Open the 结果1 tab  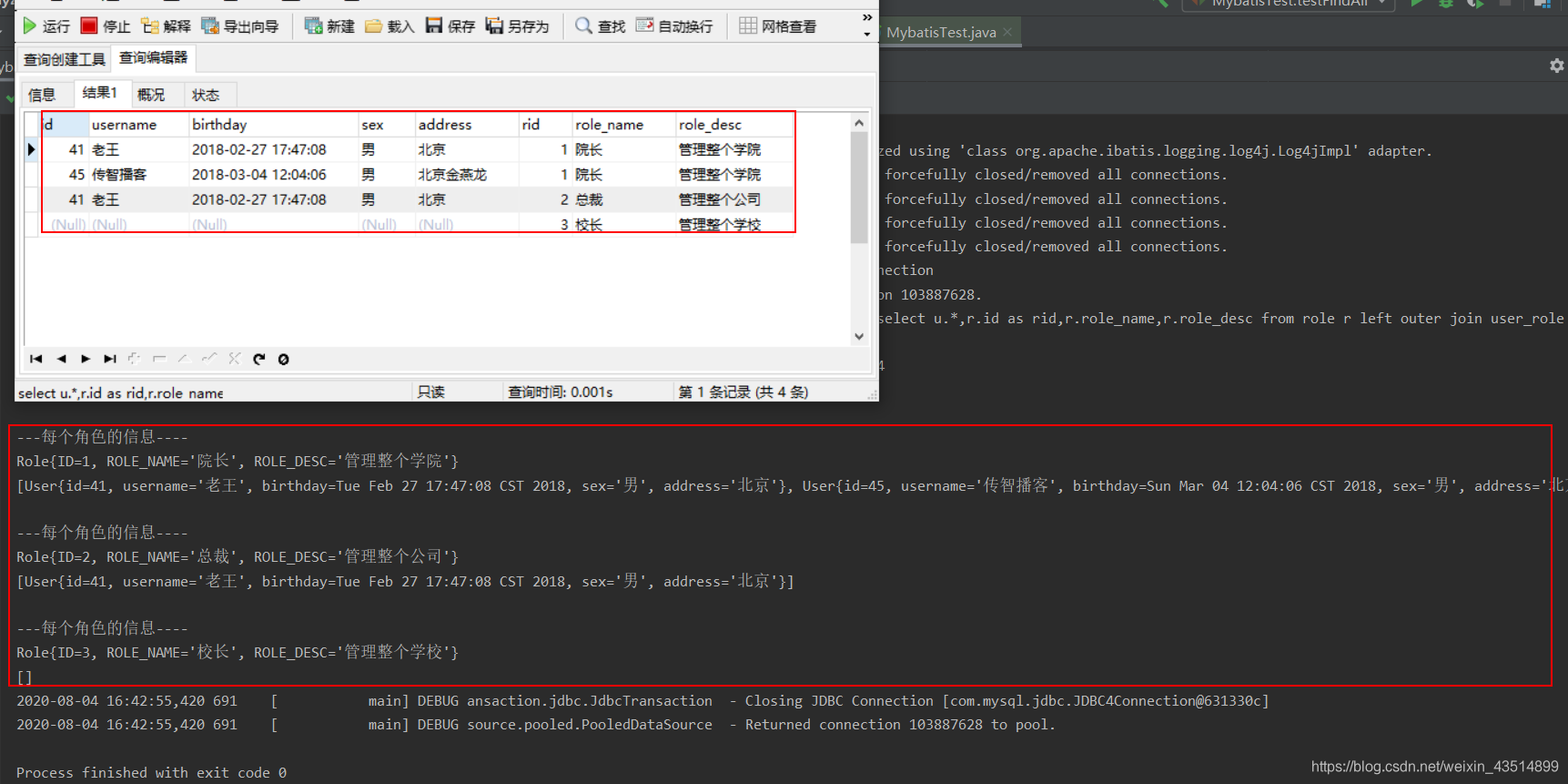coord(100,93)
